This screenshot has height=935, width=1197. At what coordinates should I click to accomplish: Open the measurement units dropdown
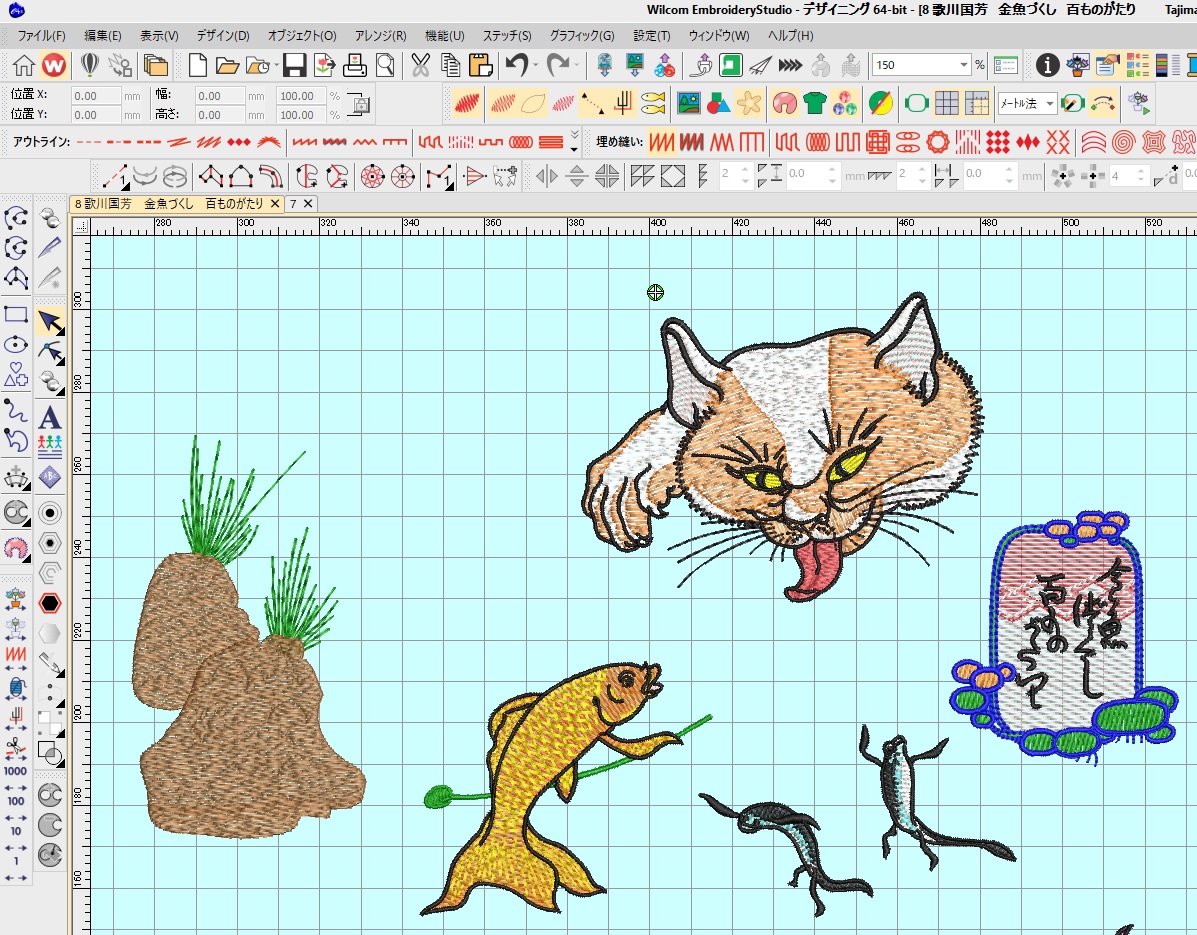pos(1050,103)
